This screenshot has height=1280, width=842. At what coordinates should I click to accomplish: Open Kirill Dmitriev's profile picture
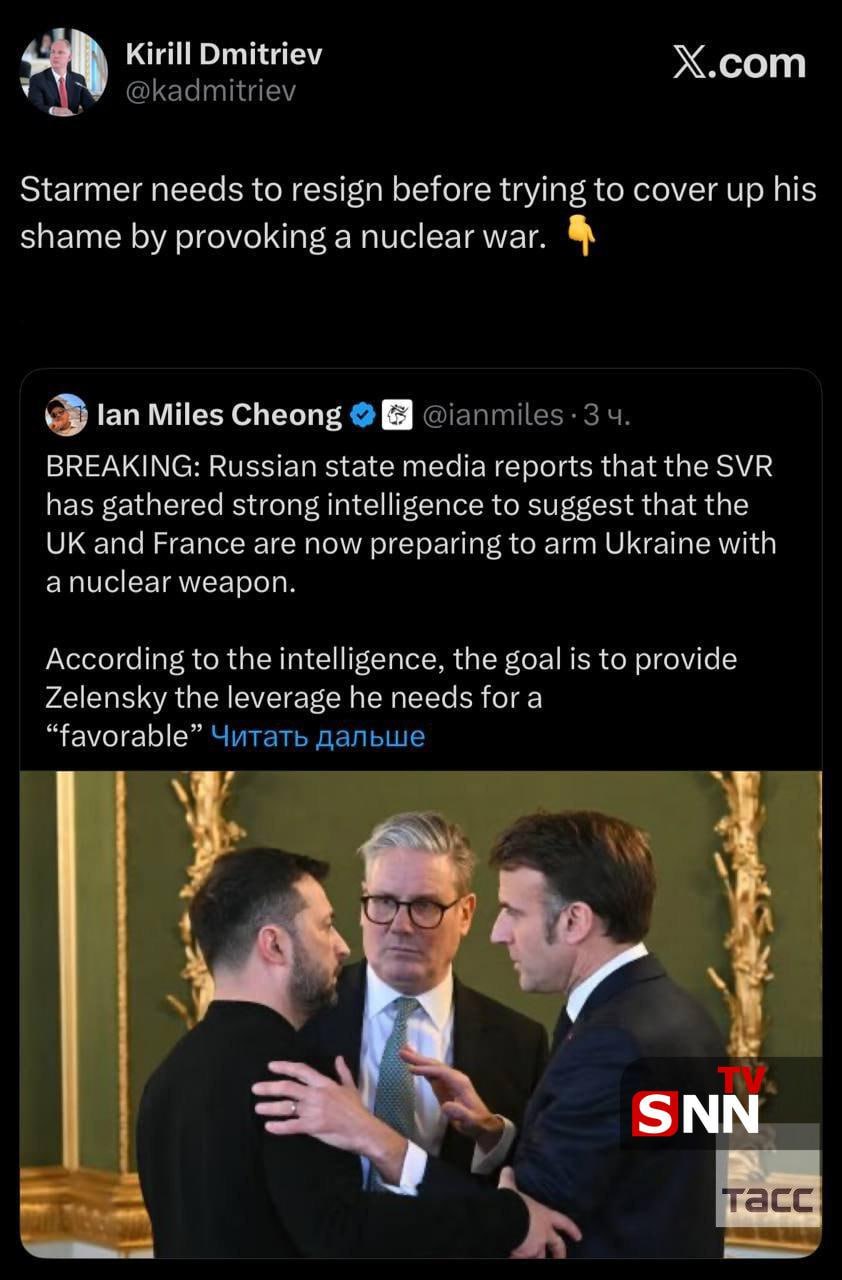click(63, 72)
